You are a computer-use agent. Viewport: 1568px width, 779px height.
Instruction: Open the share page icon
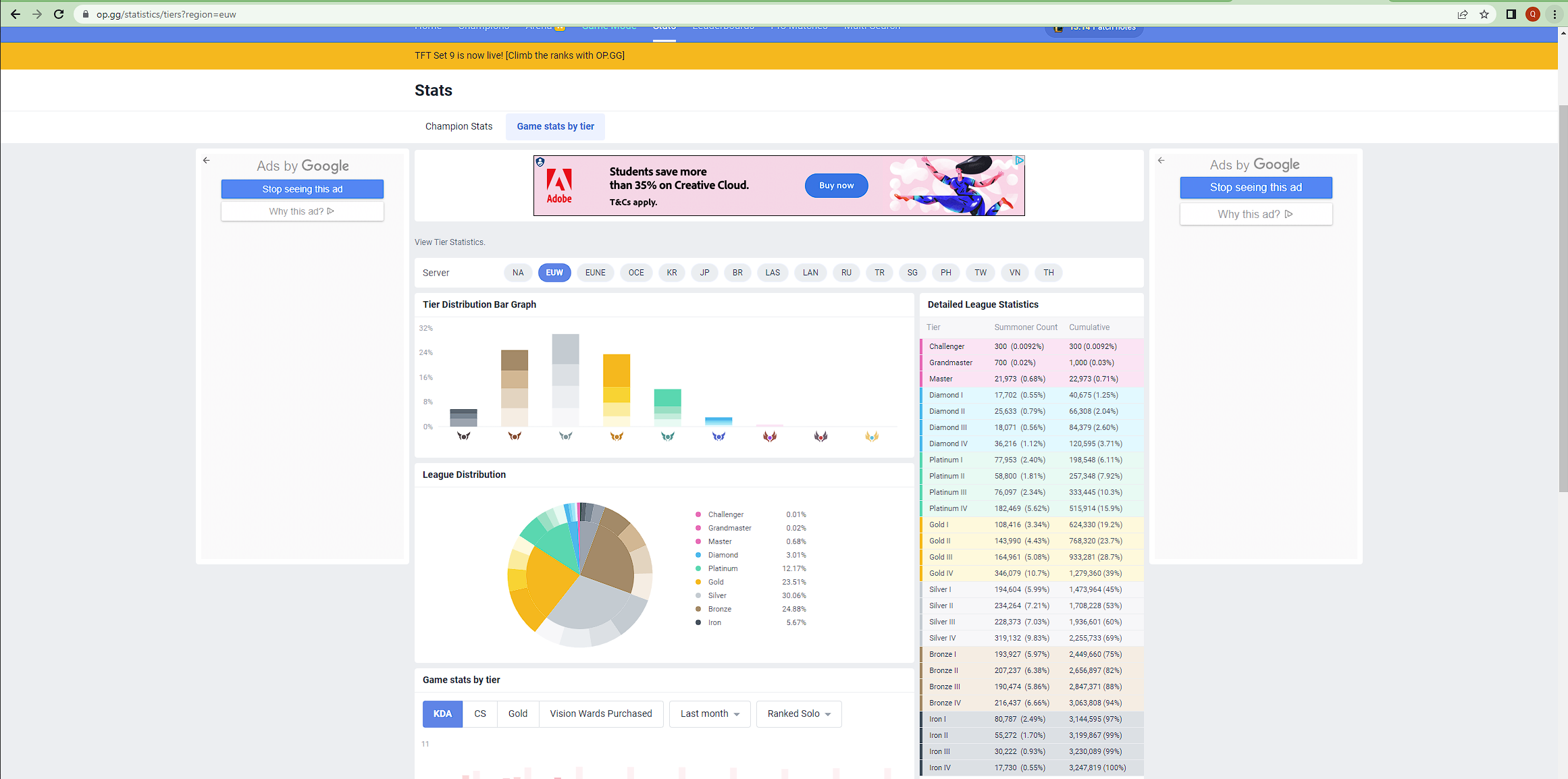1463,14
